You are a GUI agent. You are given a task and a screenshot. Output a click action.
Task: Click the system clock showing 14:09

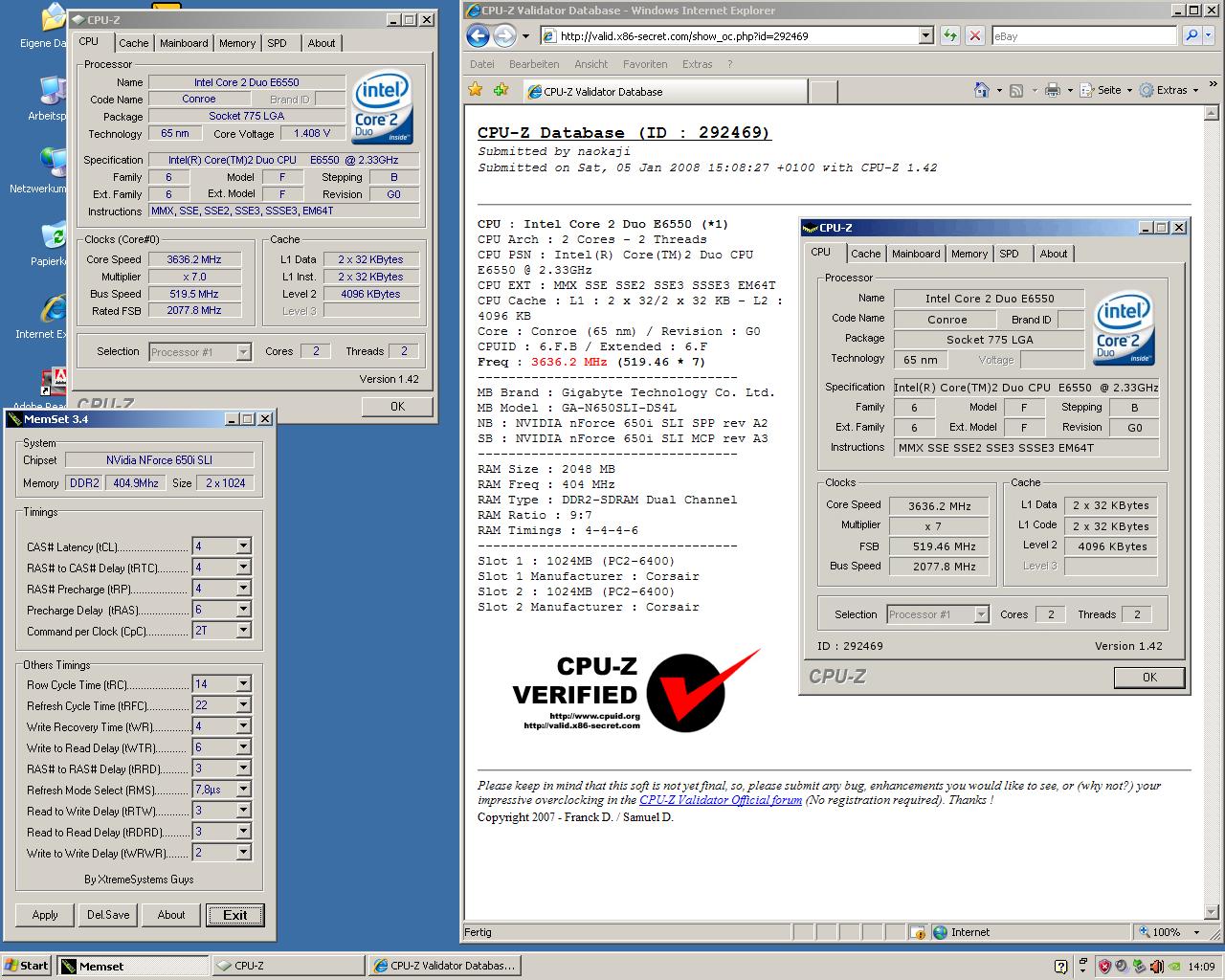pyautogui.click(x=1201, y=967)
